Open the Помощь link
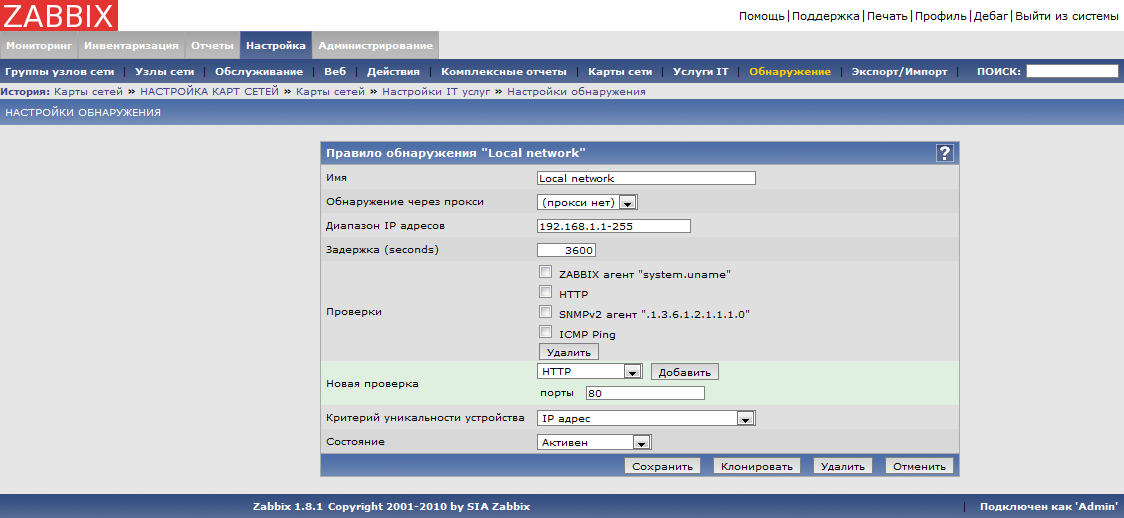The height and width of the screenshot is (518, 1124). click(762, 16)
